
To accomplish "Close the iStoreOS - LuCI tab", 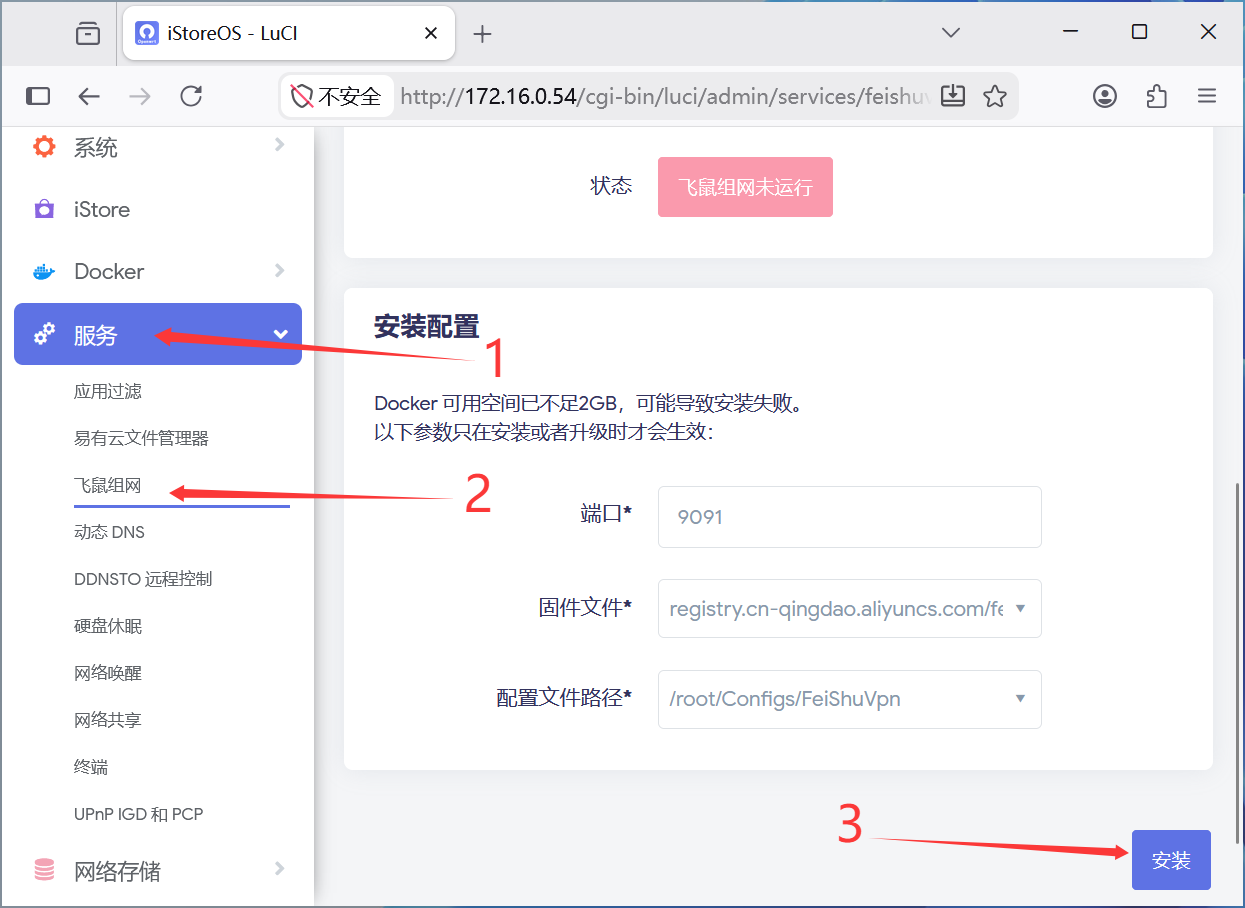I will 431,33.
